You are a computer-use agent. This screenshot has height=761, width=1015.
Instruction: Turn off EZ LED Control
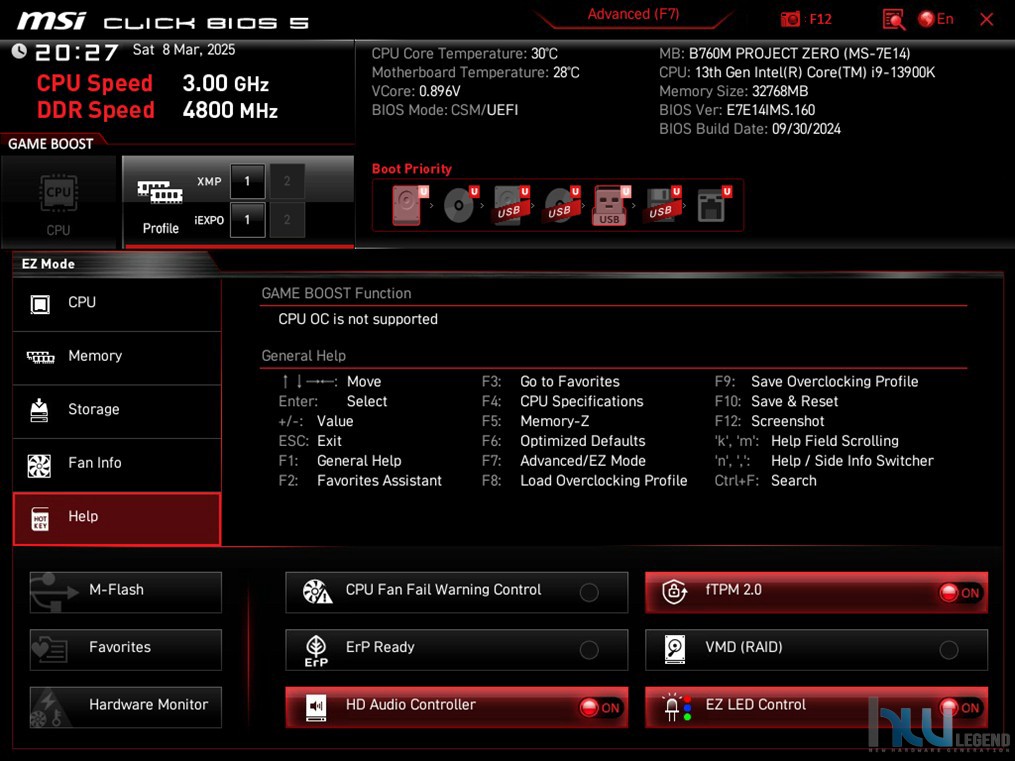(x=816, y=707)
